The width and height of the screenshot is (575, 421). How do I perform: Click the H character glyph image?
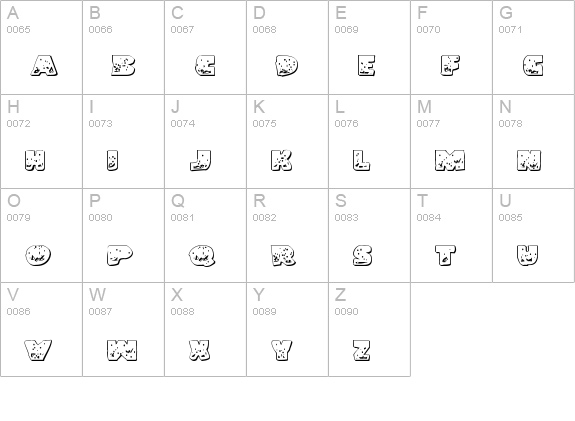[35, 160]
